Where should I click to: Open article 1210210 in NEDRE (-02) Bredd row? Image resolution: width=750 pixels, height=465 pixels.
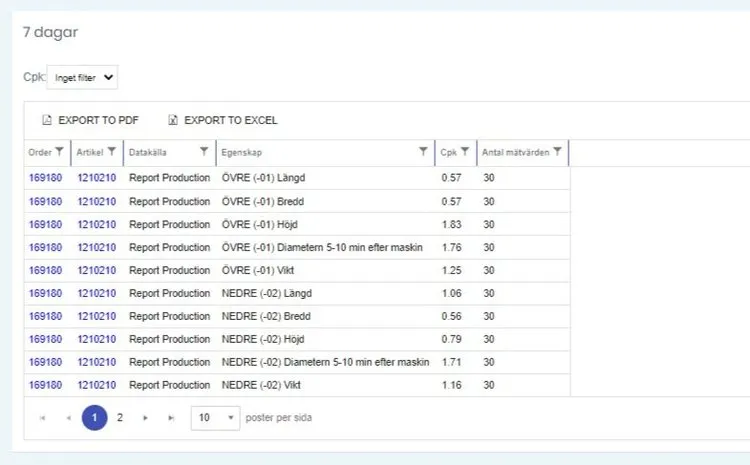tap(97, 316)
